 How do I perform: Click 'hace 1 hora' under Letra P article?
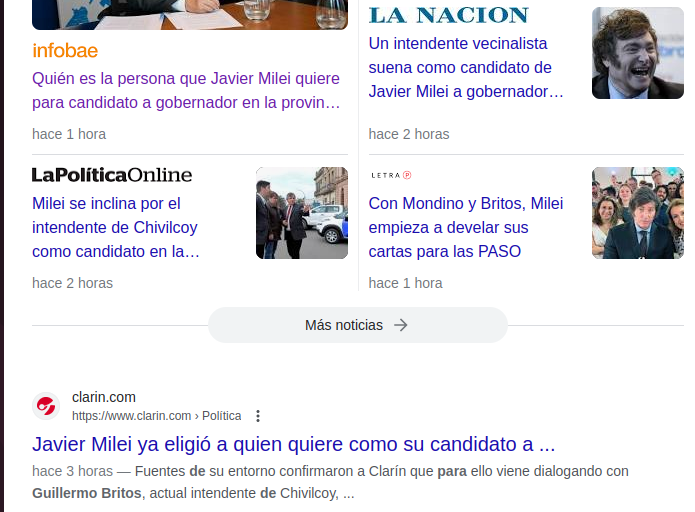(406, 283)
